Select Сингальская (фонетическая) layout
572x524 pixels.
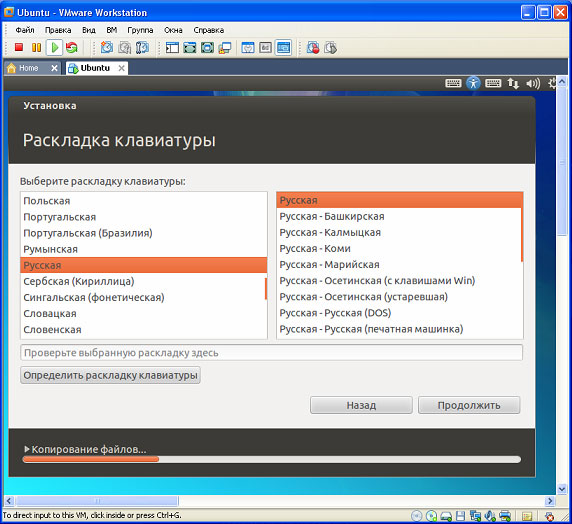[143, 297]
